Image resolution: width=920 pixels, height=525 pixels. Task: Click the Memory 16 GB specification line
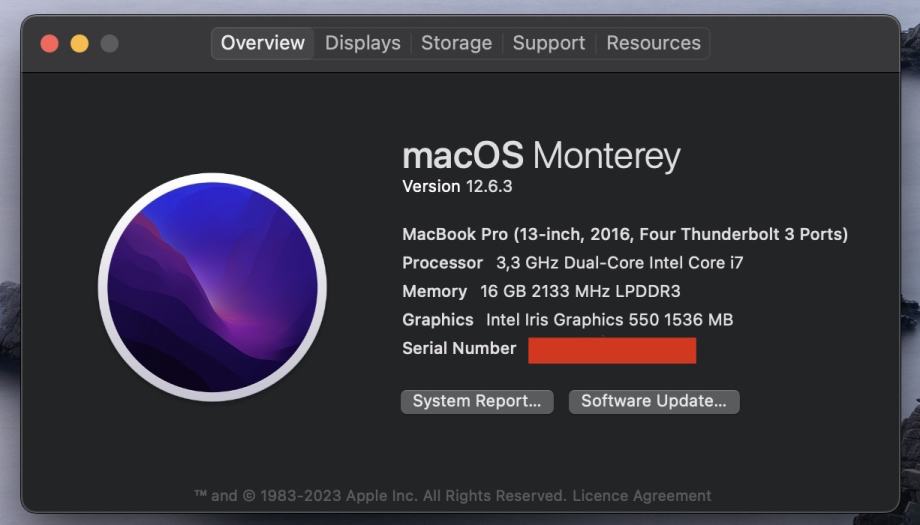click(541, 291)
